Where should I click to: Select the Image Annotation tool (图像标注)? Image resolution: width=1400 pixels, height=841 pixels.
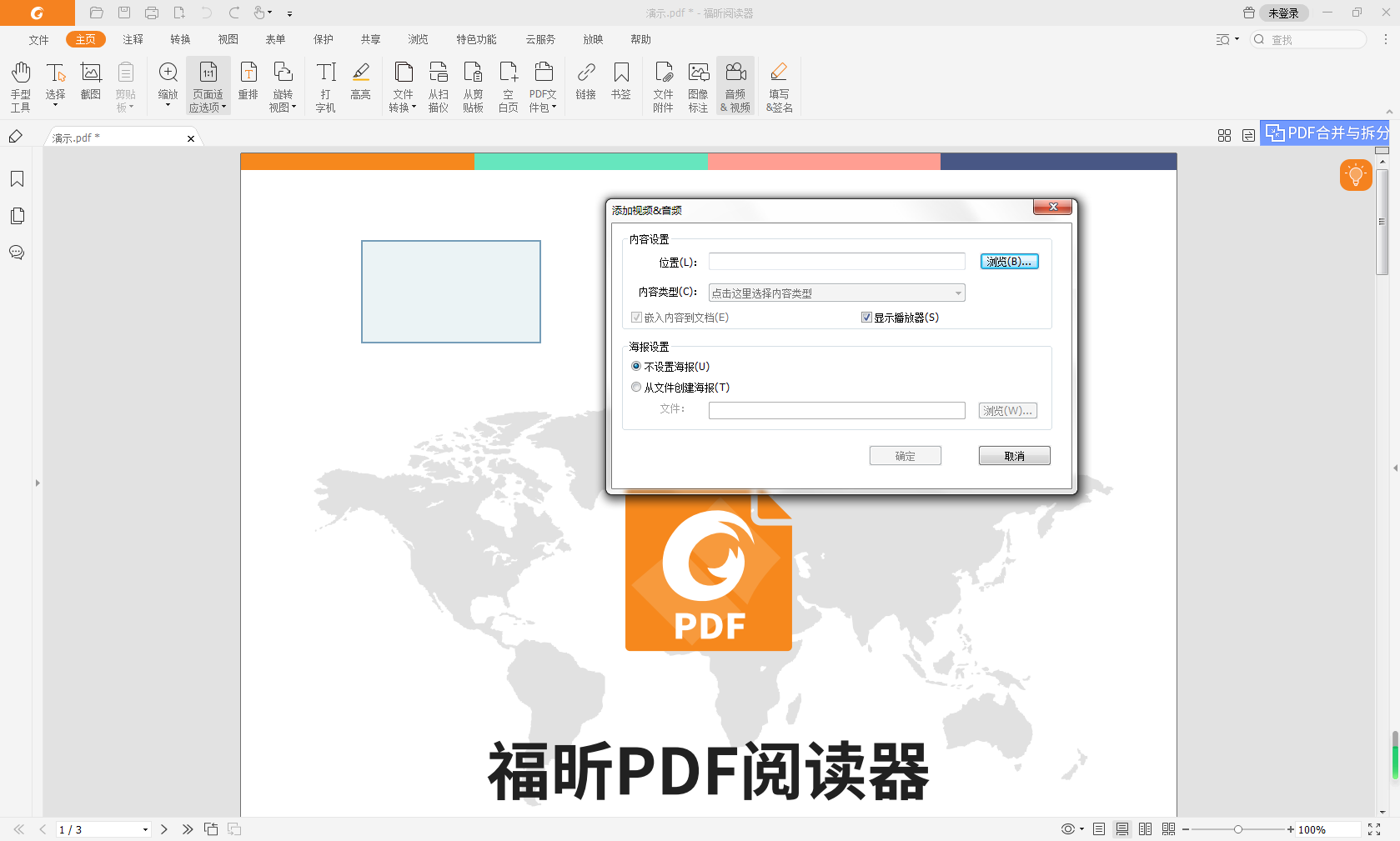point(699,86)
